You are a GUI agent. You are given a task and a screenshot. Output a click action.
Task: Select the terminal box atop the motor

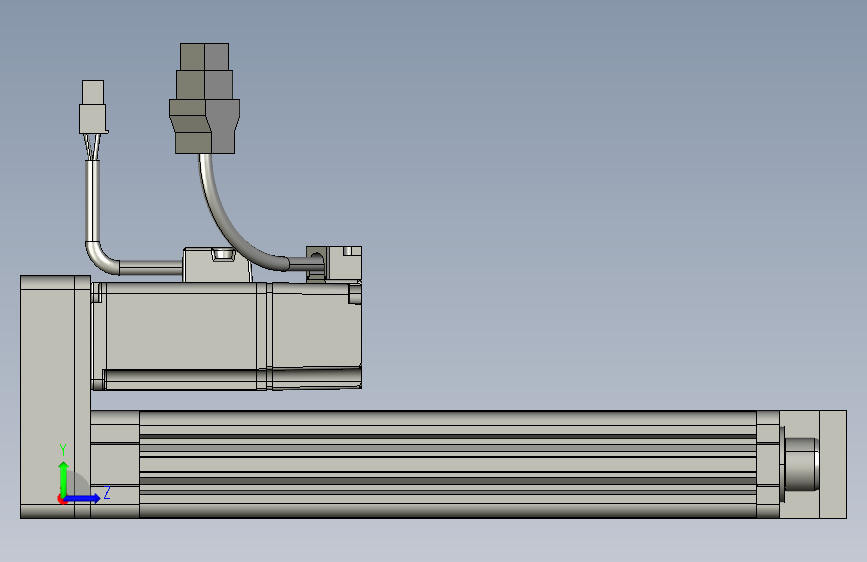(x=217, y=265)
